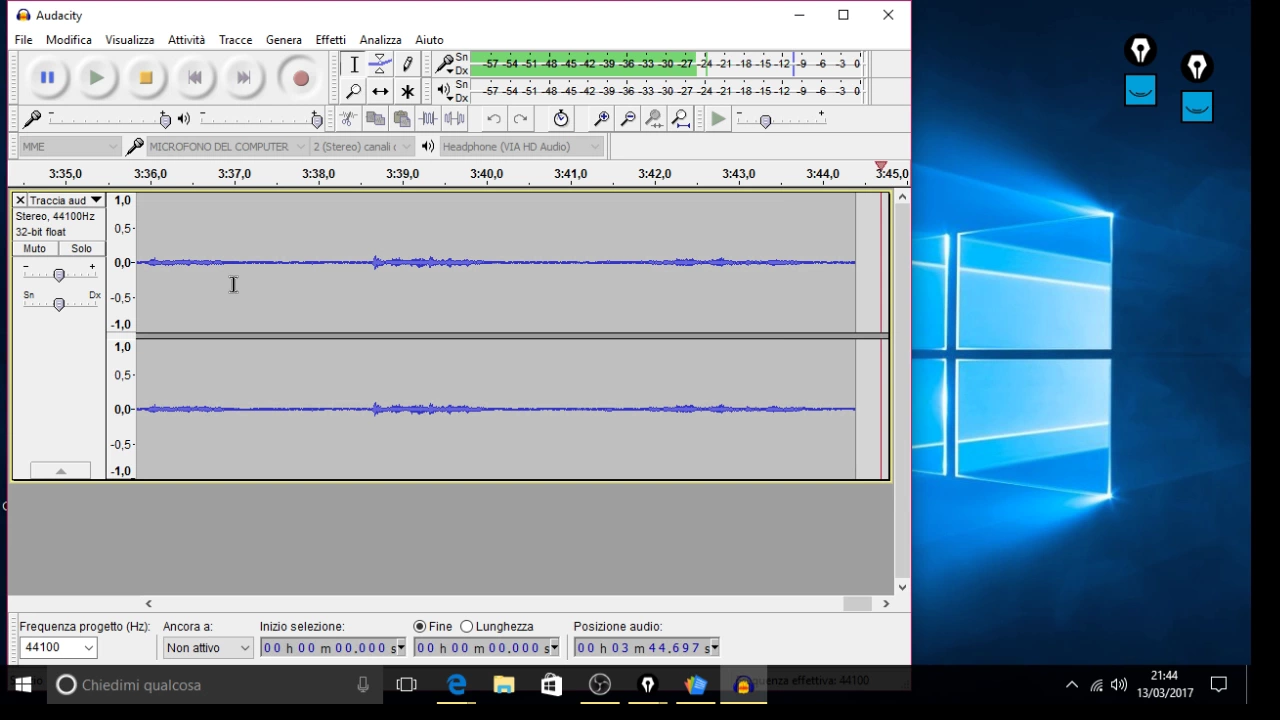Open the Headphone (VIA HD Audio) dropdown

click(522, 146)
